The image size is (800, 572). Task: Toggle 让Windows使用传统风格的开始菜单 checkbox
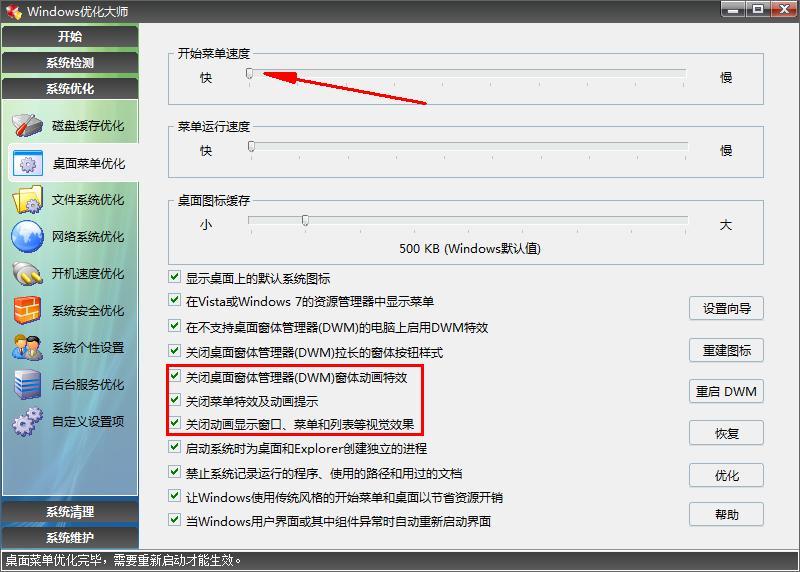[x=174, y=496]
